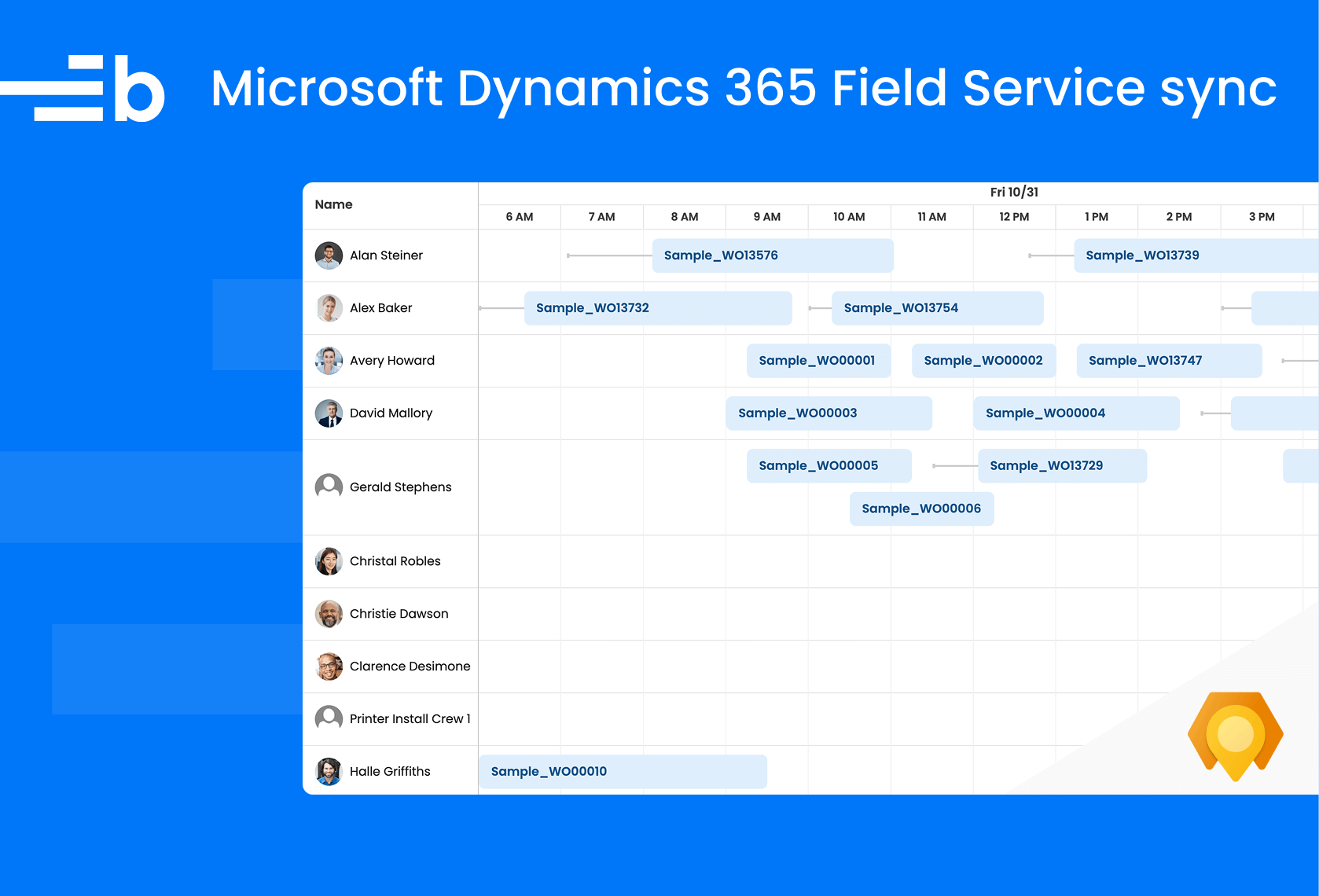The height and width of the screenshot is (896, 1319).
Task: Select Sample_WO00006 assigned to Gerald Stephens
Action: 921,509
